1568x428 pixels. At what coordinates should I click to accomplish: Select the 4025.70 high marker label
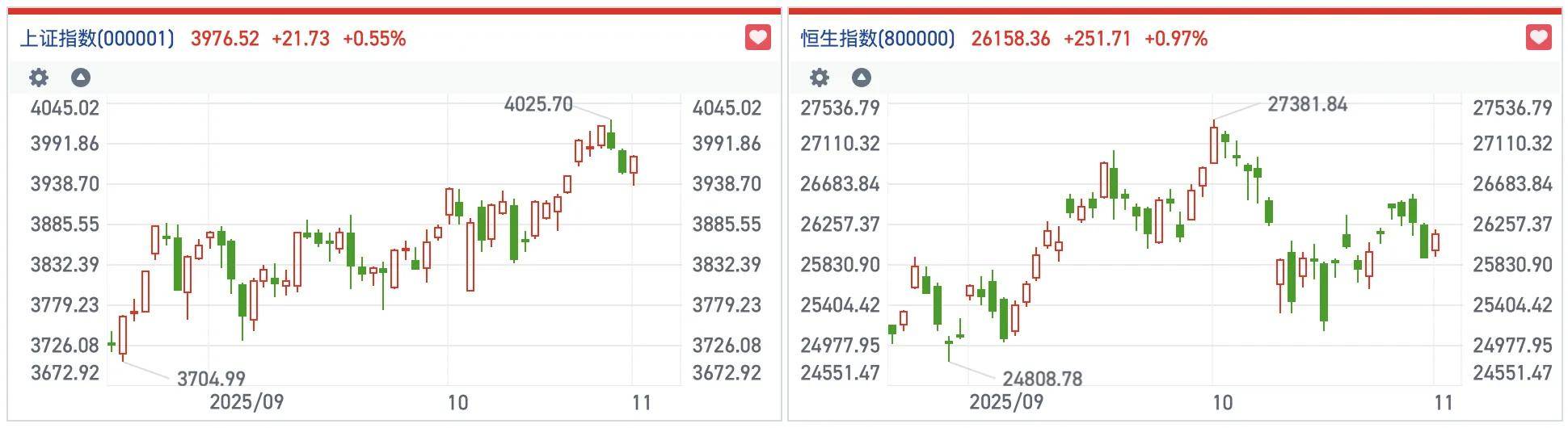point(537,104)
